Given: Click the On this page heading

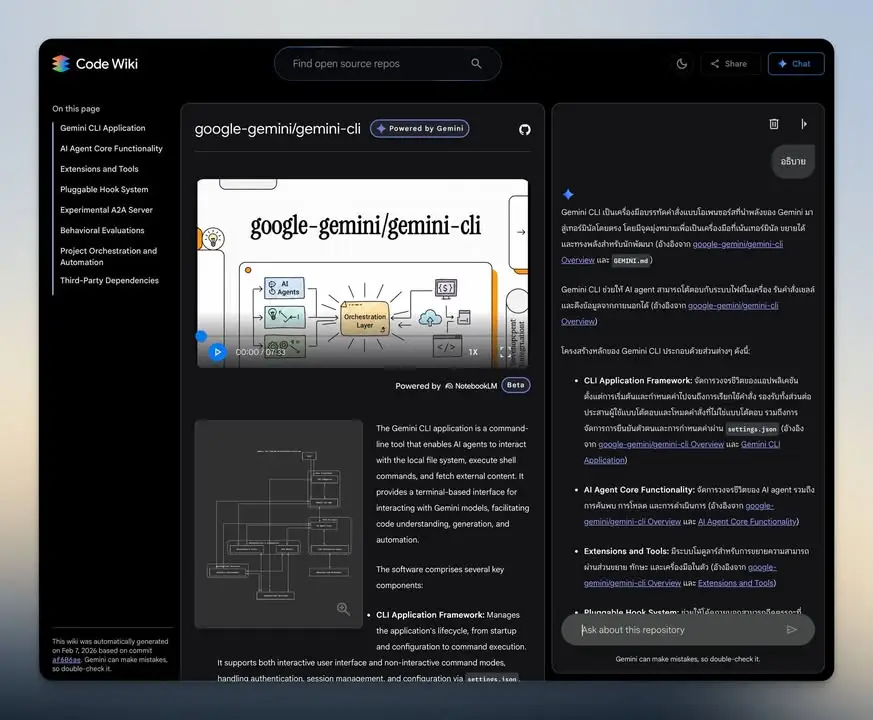Looking at the screenshot, I should click(x=76, y=109).
